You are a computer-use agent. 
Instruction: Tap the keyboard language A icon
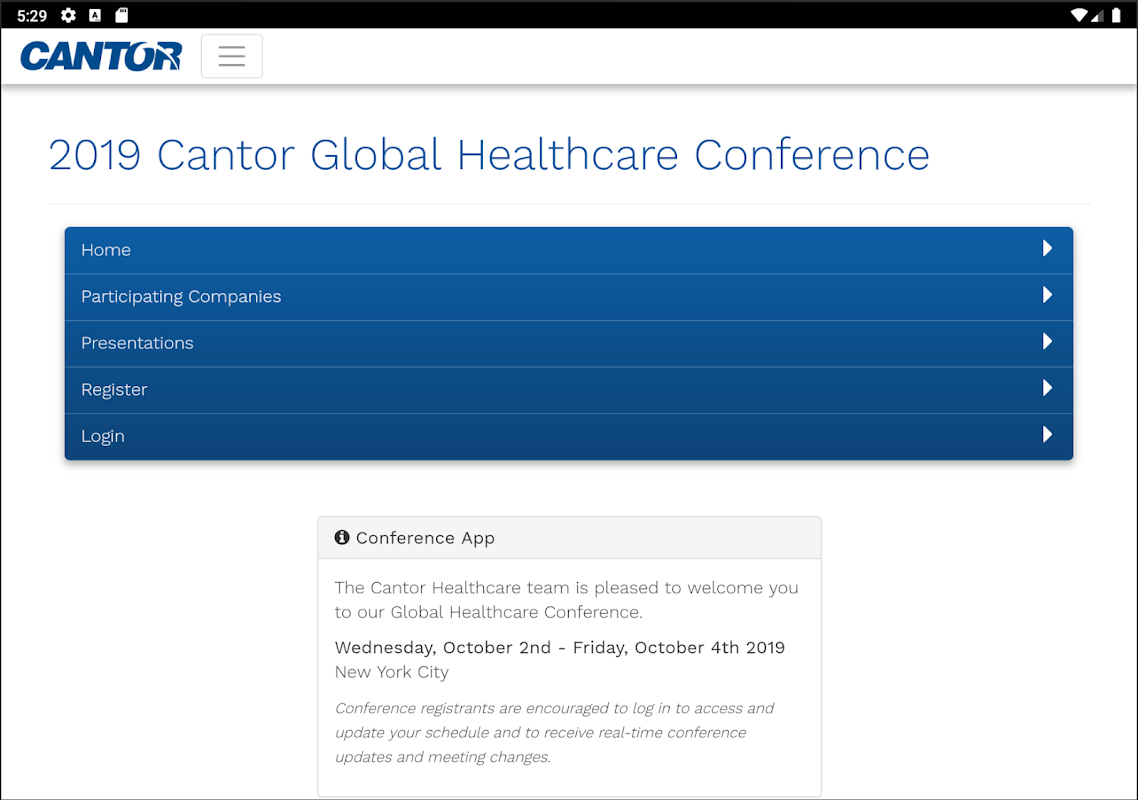[95, 15]
